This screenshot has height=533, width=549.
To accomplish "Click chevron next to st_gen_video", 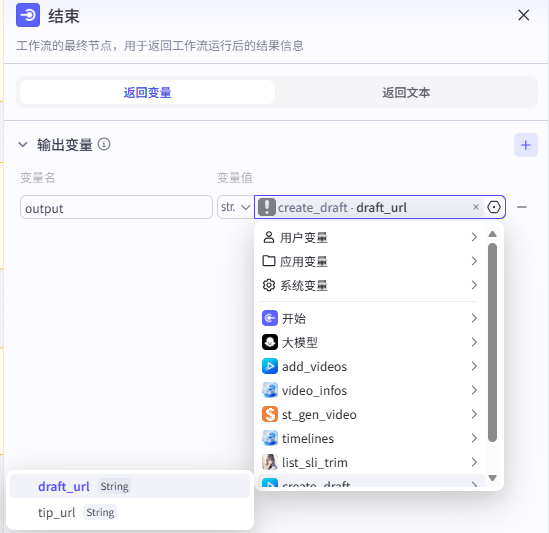I will tap(474, 414).
